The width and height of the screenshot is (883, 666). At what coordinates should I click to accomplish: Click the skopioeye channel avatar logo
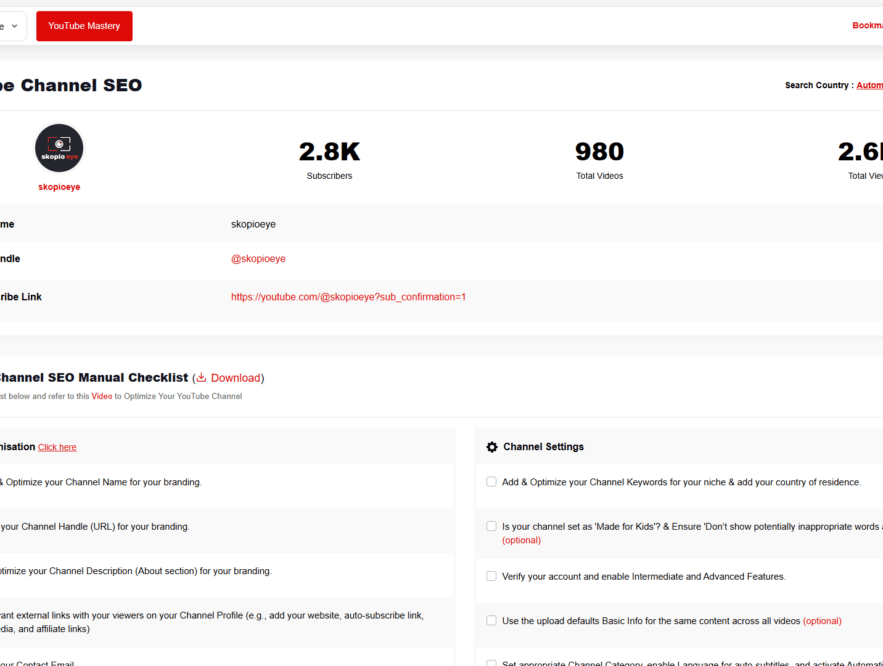pos(59,148)
